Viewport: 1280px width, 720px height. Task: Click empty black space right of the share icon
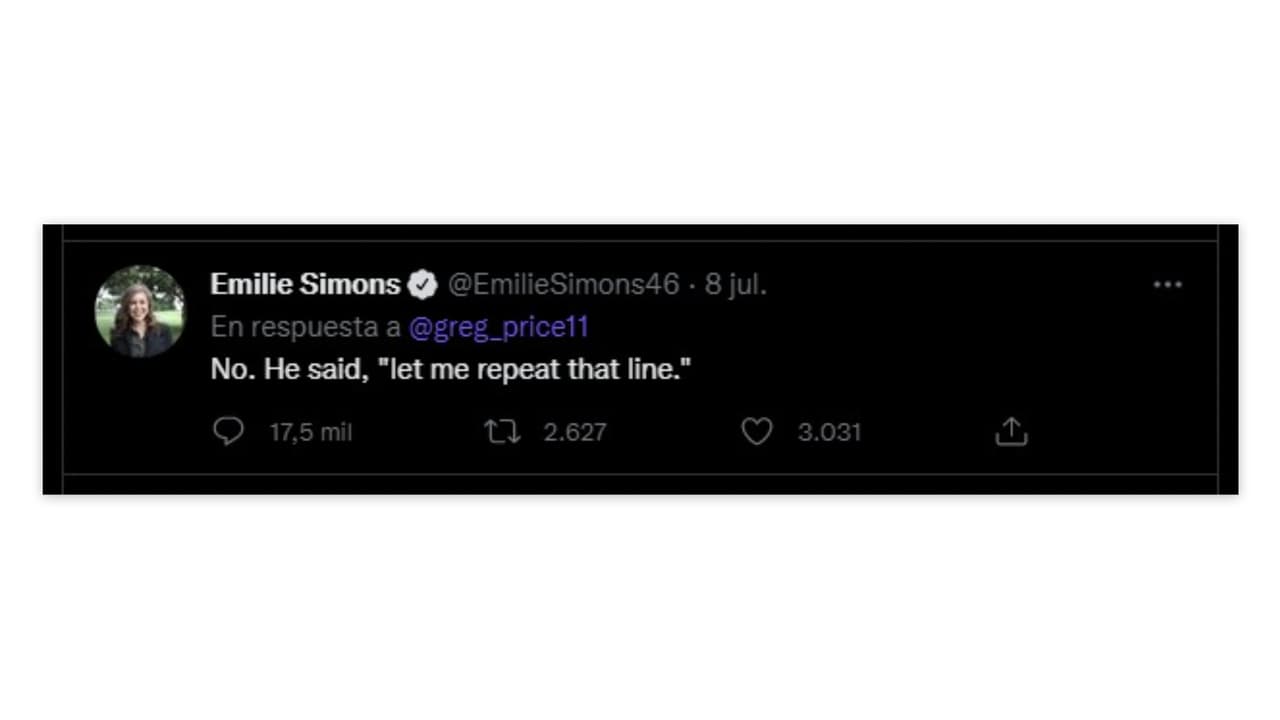(1120, 432)
